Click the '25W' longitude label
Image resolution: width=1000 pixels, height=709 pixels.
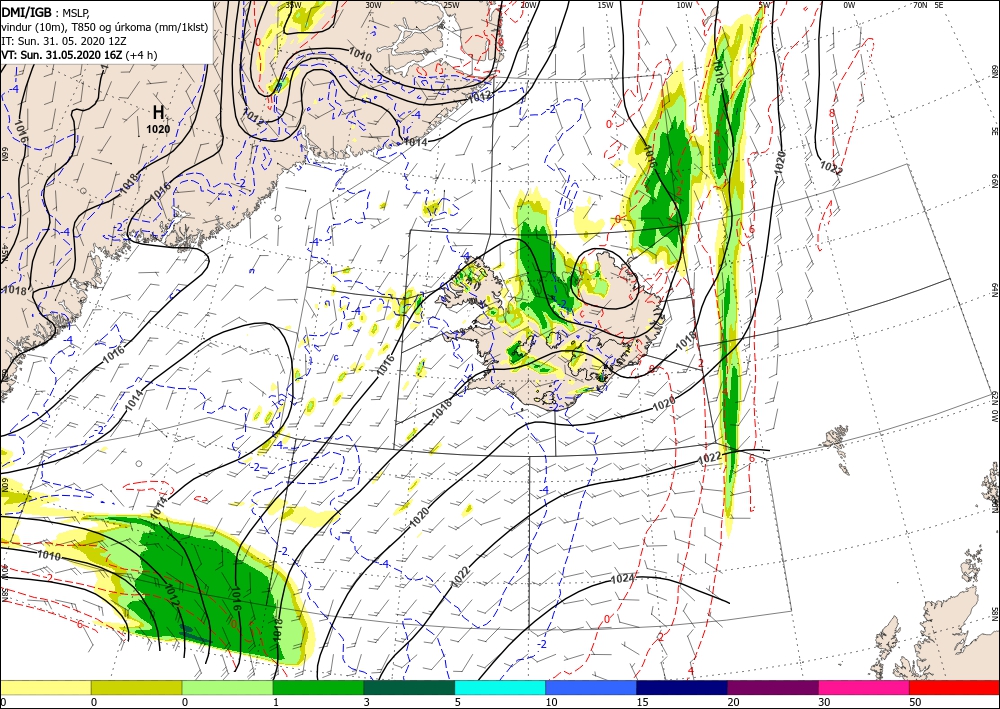coord(451,5)
